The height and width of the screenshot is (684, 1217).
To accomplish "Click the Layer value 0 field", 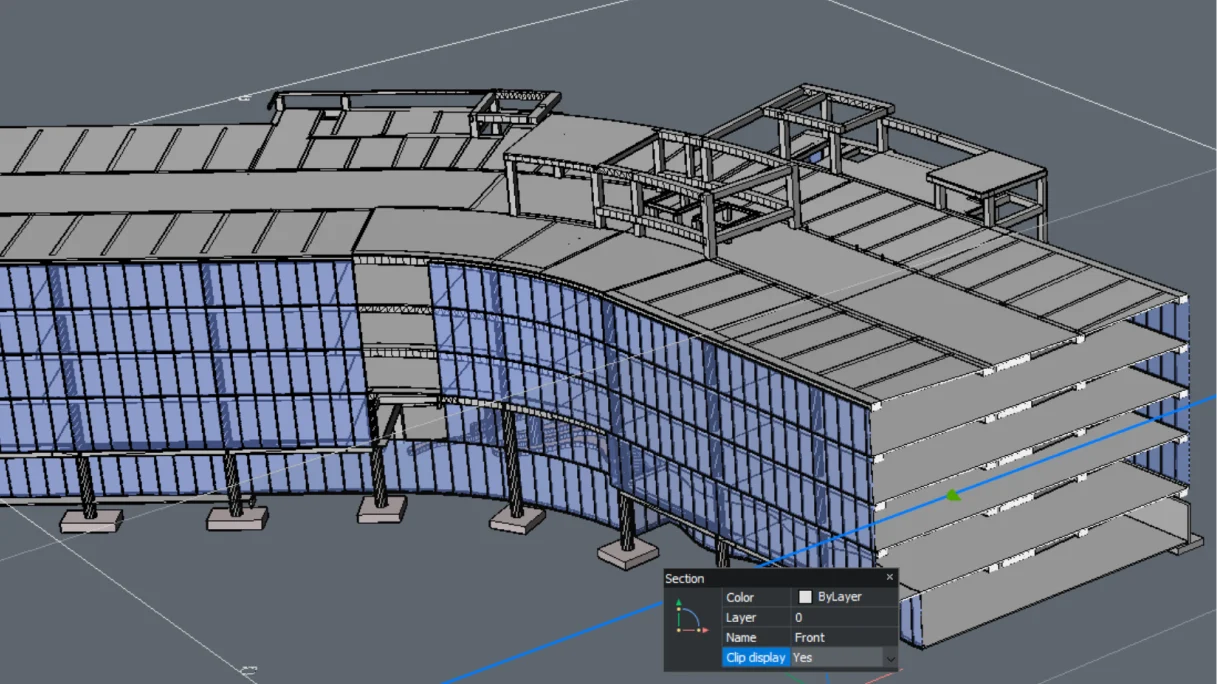I will tap(844, 618).
